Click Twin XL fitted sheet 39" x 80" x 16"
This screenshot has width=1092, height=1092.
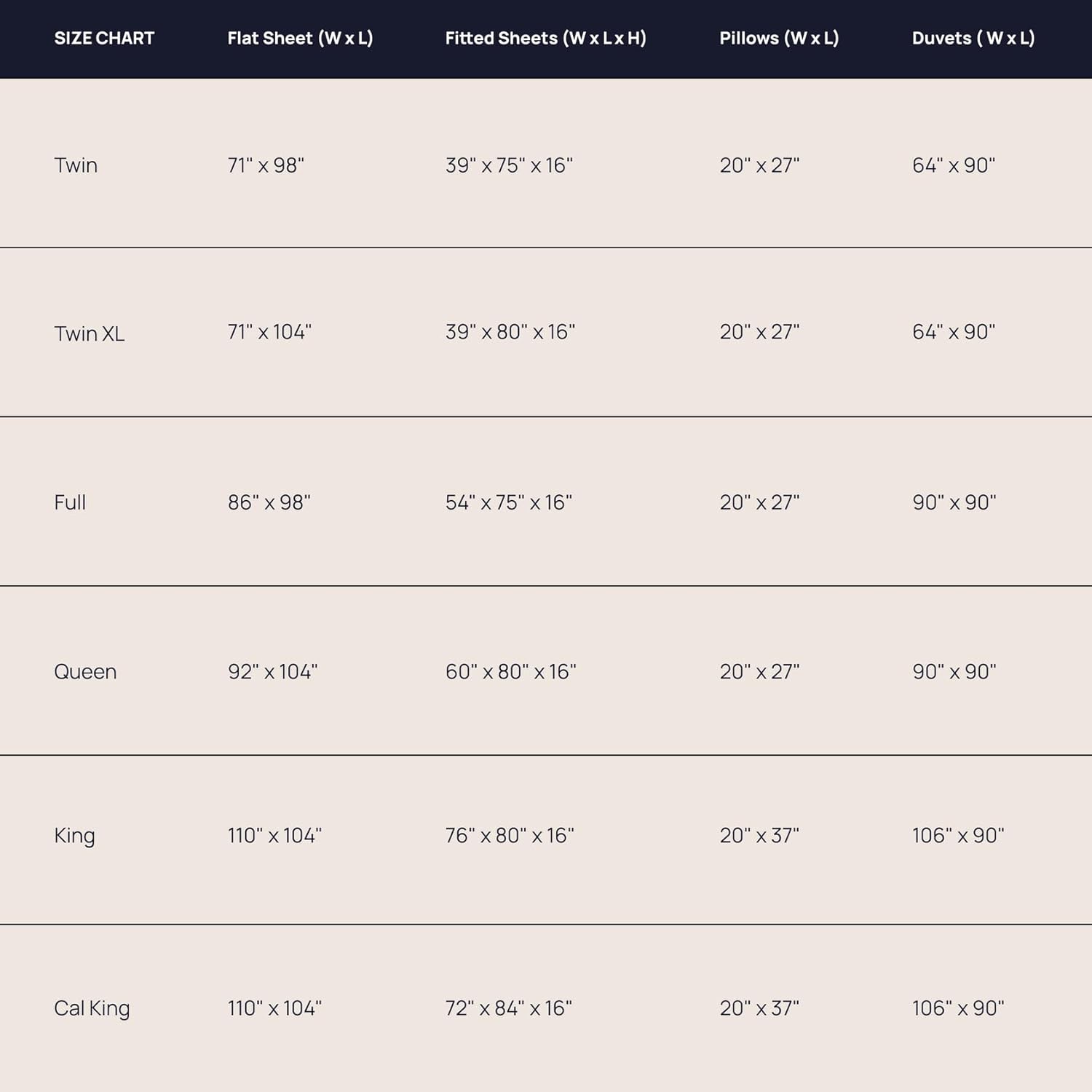point(510,332)
